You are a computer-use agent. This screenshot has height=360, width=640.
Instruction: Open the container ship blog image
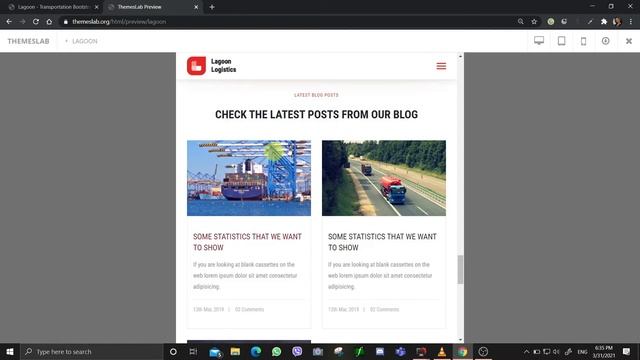(x=249, y=178)
